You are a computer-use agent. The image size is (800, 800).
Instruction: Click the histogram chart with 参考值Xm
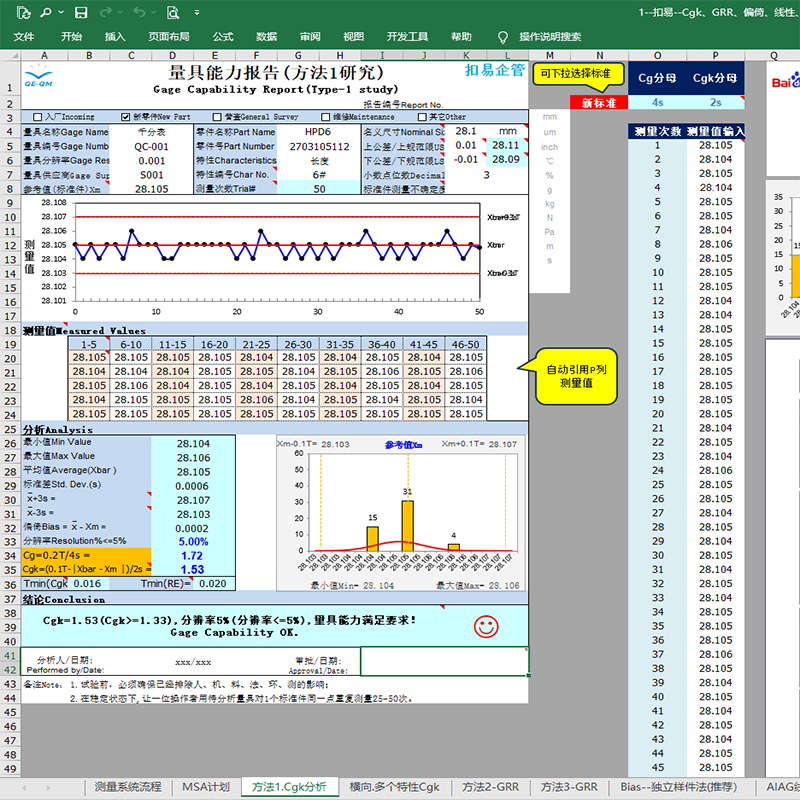pos(401,514)
